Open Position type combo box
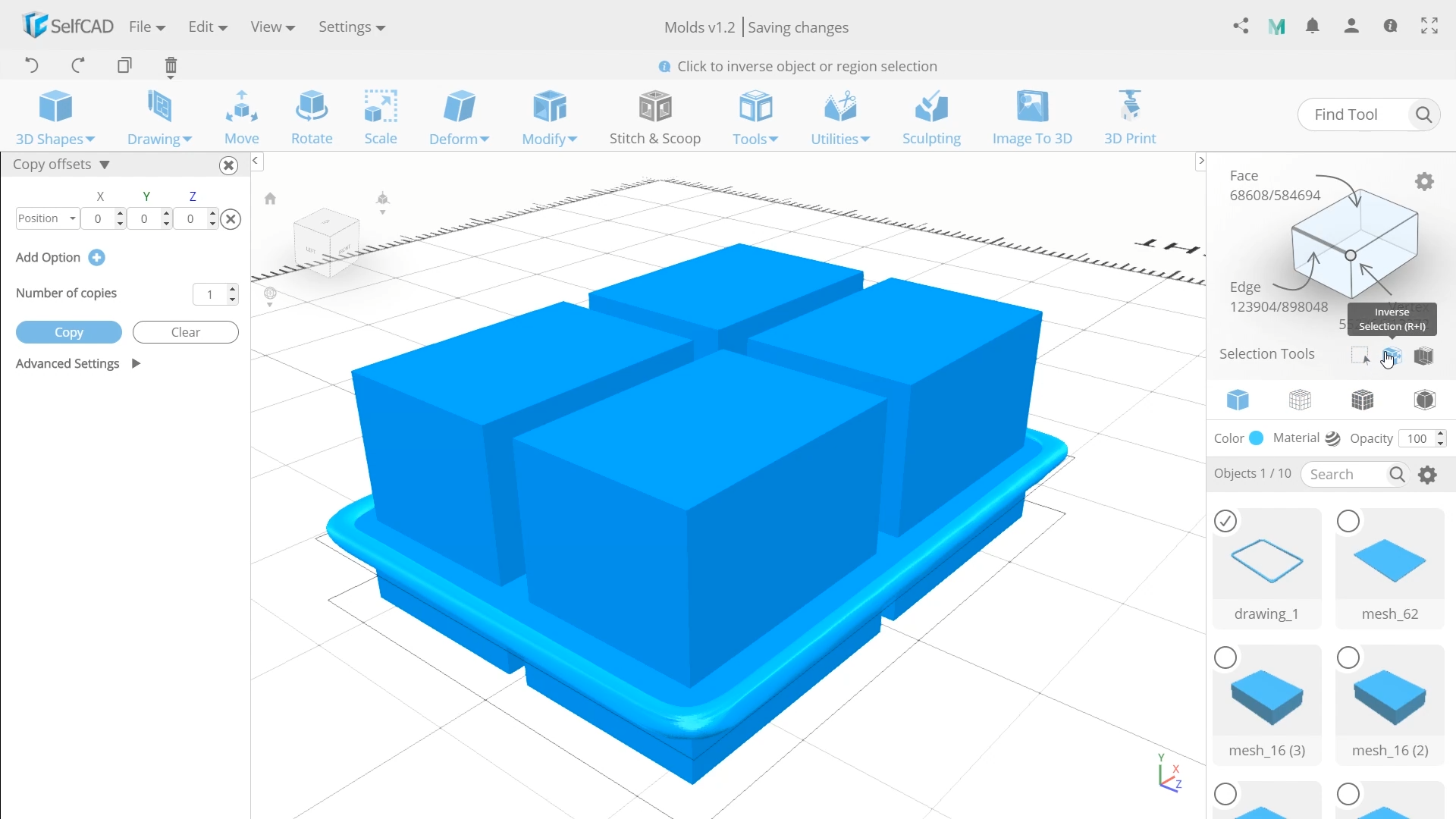This screenshot has width=1456, height=819. click(47, 218)
